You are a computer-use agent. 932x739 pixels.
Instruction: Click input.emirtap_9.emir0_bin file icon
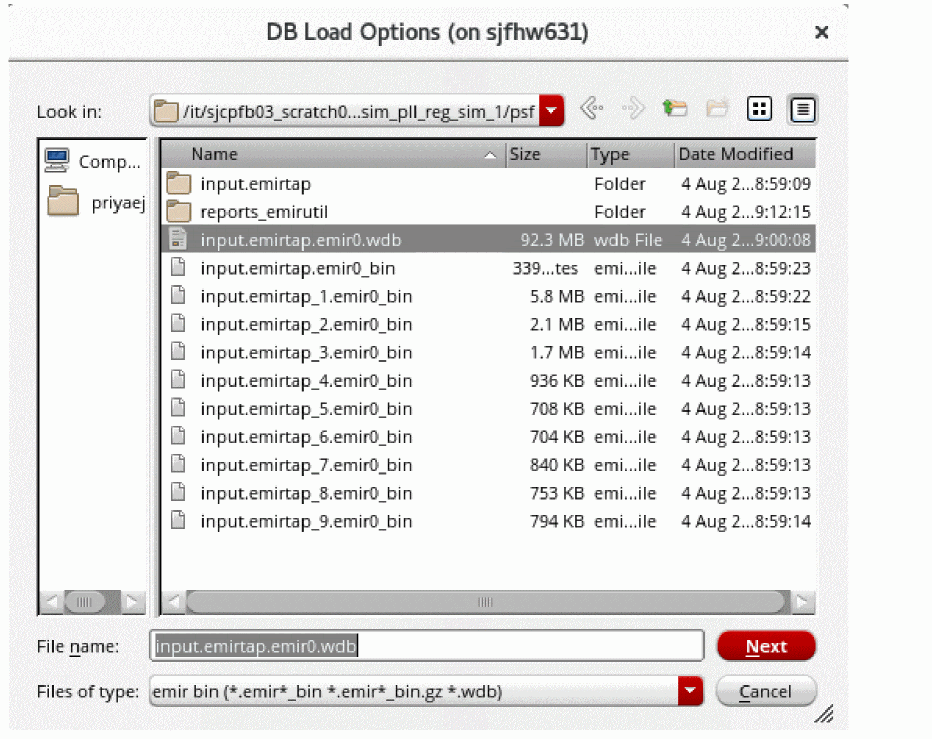178,520
